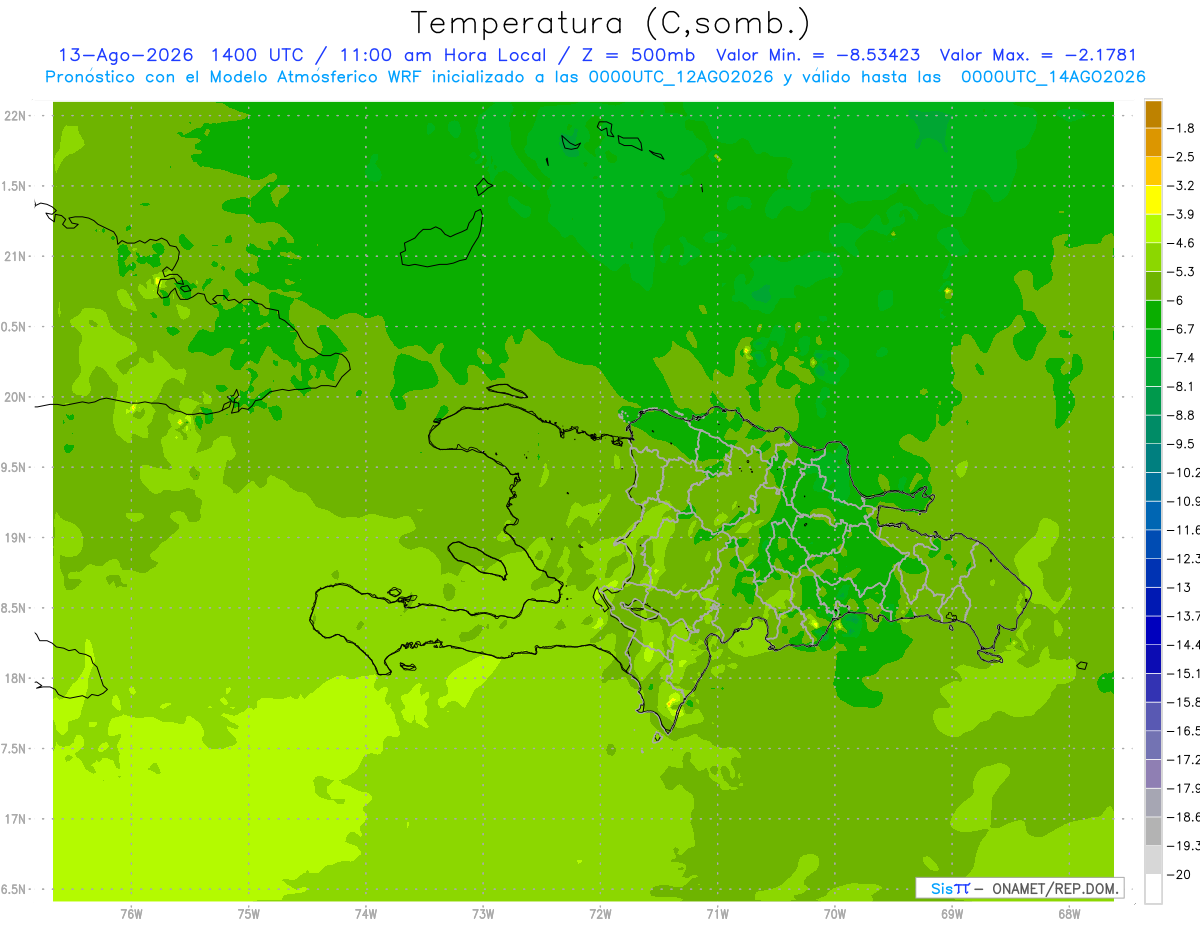Viewport: 1200px width, 927px height.
Task: Click the 'Temperatura (C,somb.)' chart title
Action: tap(611, 23)
